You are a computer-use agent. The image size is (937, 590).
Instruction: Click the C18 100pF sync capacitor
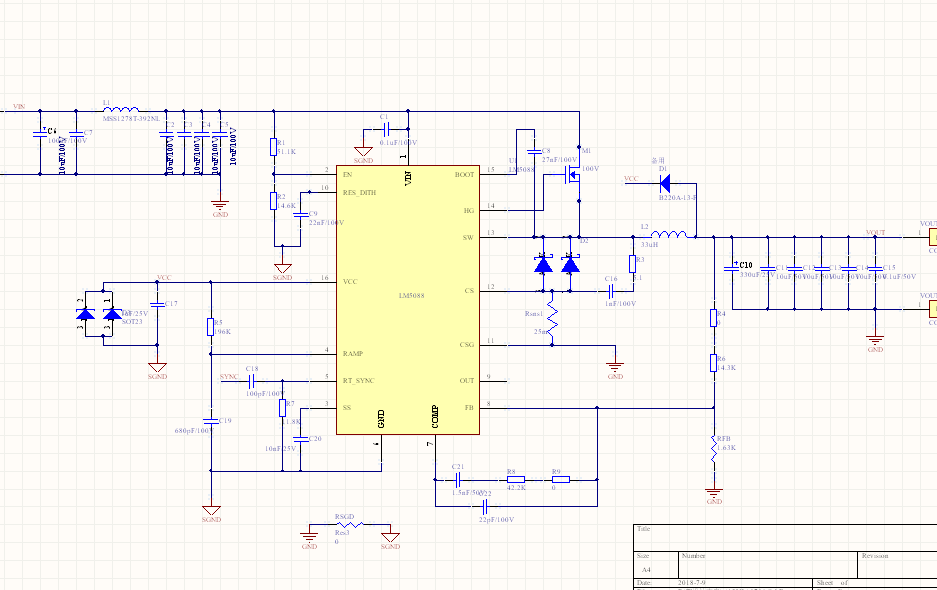coord(252,381)
